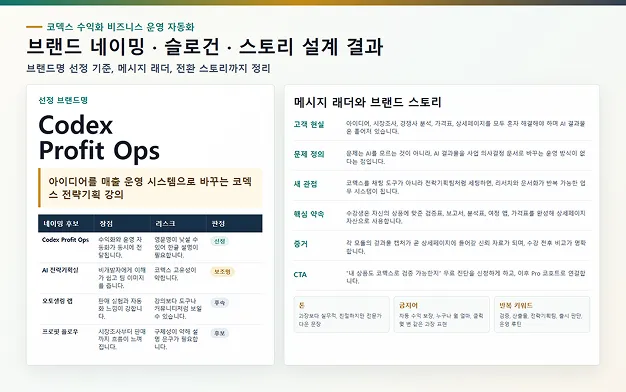626x392 pixels.
Task: Click the '증거' ladder label
Action: point(301,244)
